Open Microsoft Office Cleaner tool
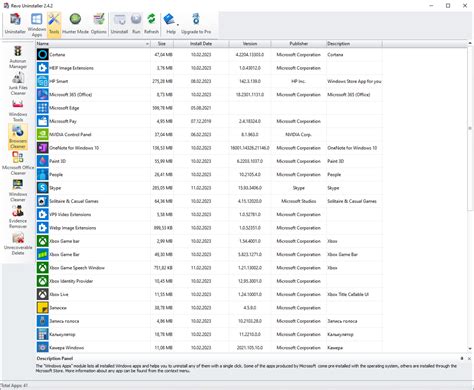Viewport: 474px width, 390px height. 18,163
